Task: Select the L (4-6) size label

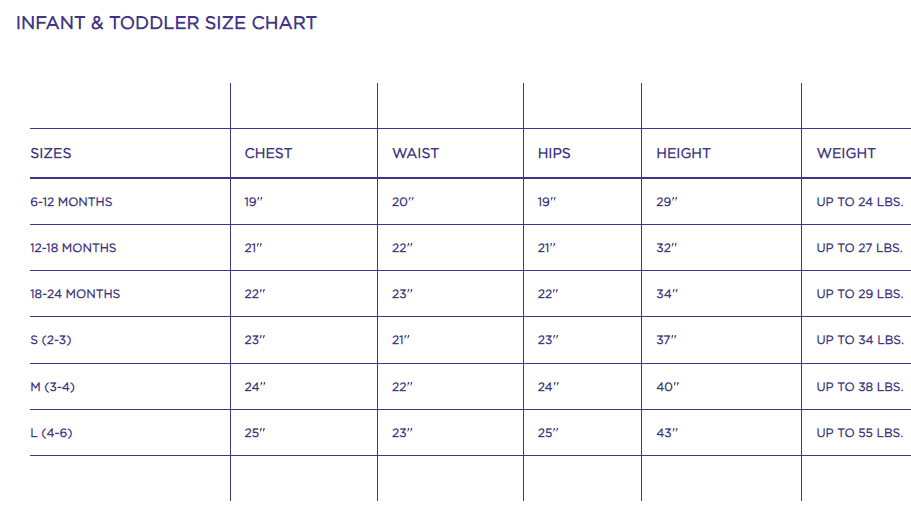Action: pyautogui.click(x=51, y=433)
